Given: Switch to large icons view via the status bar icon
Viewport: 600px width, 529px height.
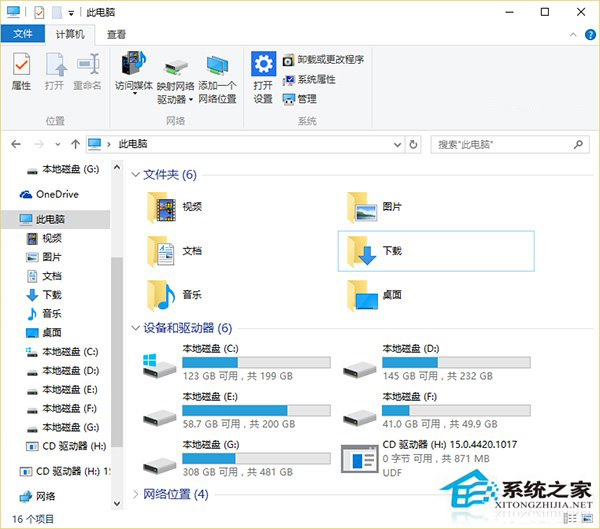Looking at the screenshot, I should coord(587,519).
